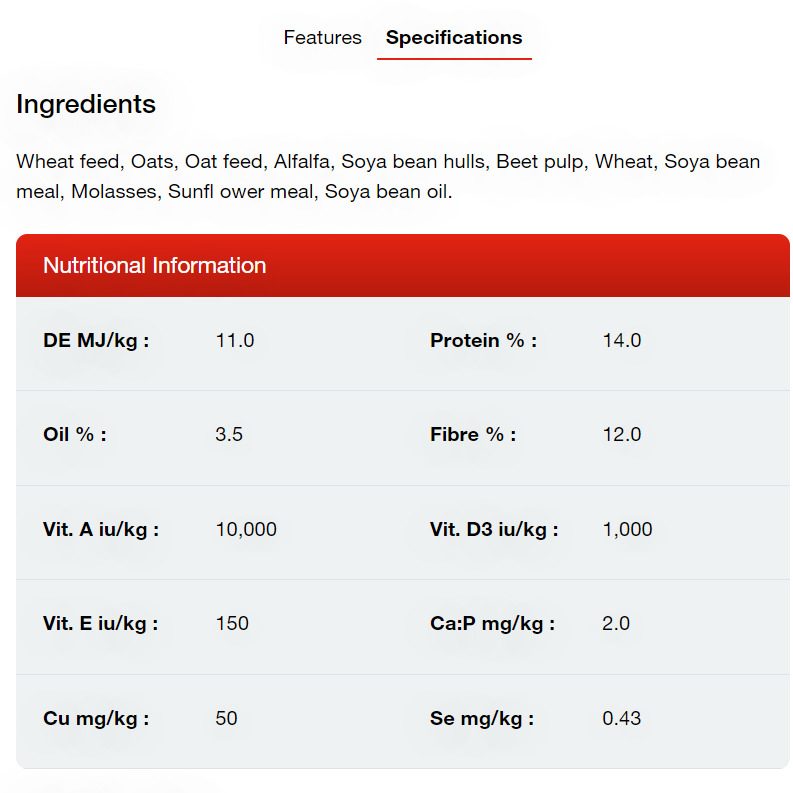Click the Oil % label
The image size is (793, 793).
coord(75,435)
